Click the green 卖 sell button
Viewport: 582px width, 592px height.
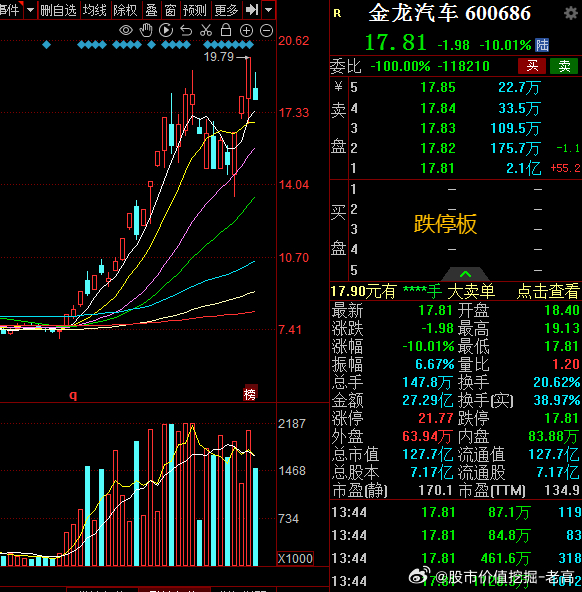tap(564, 66)
